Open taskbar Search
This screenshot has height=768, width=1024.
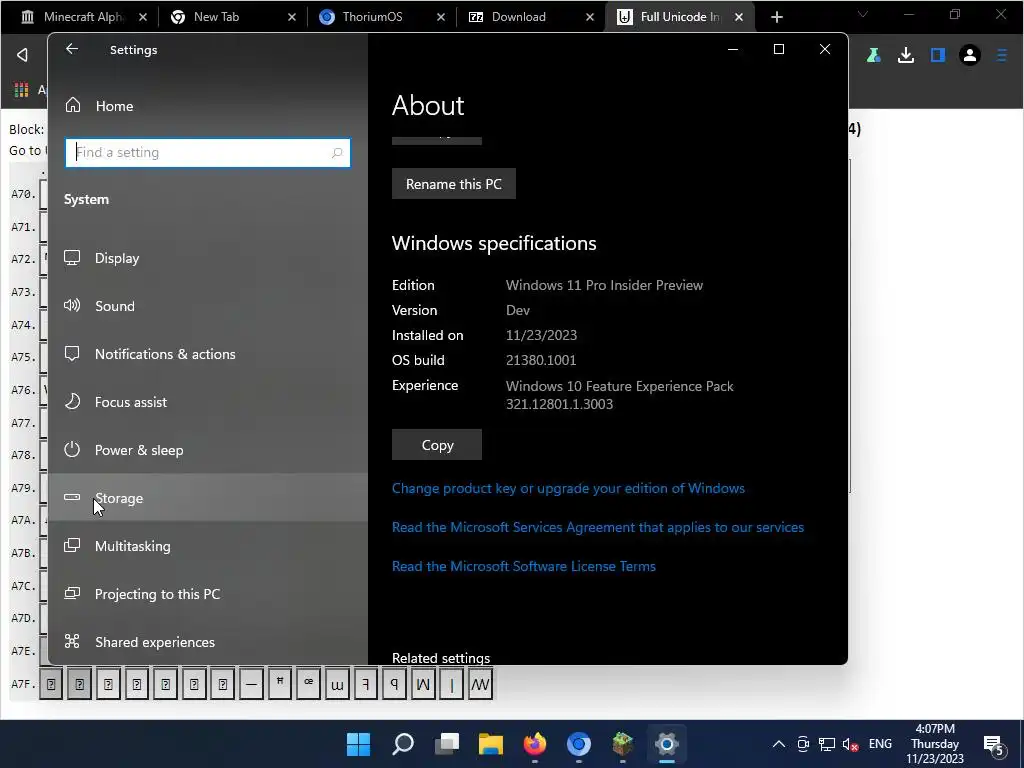point(402,744)
